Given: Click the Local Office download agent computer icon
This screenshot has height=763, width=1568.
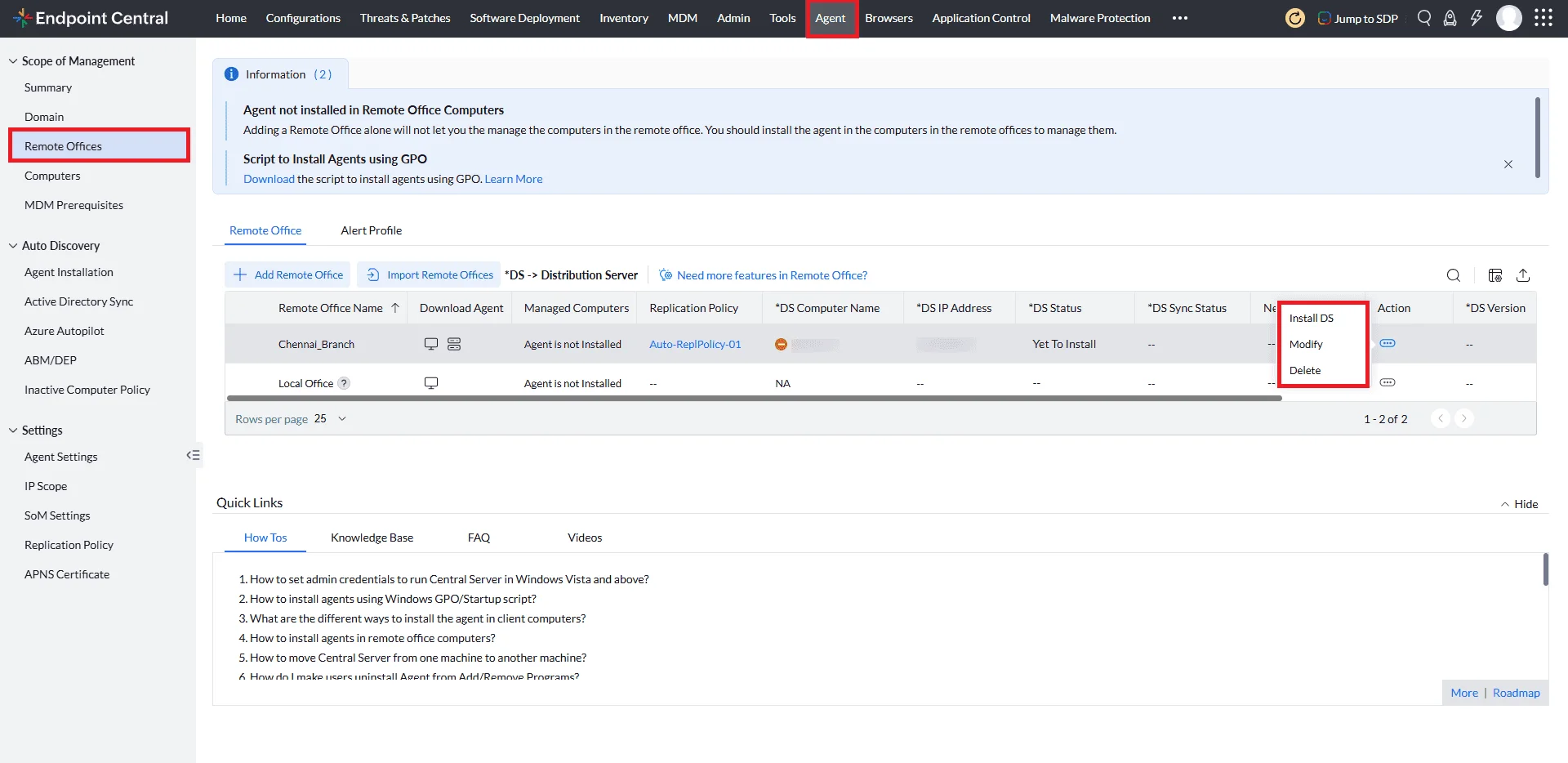Looking at the screenshot, I should tap(431, 383).
